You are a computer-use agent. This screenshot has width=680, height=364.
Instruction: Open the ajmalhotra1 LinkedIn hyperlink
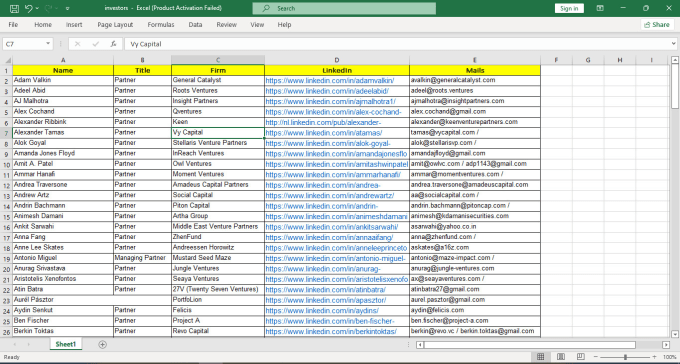[331, 102]
